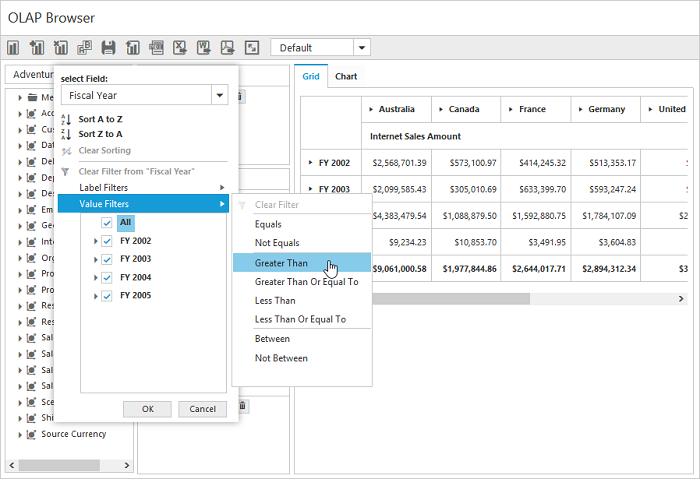This screenshot has height=479, width=700.
Task: Switch to the Chart tab
Action: (x=346, y=76)
